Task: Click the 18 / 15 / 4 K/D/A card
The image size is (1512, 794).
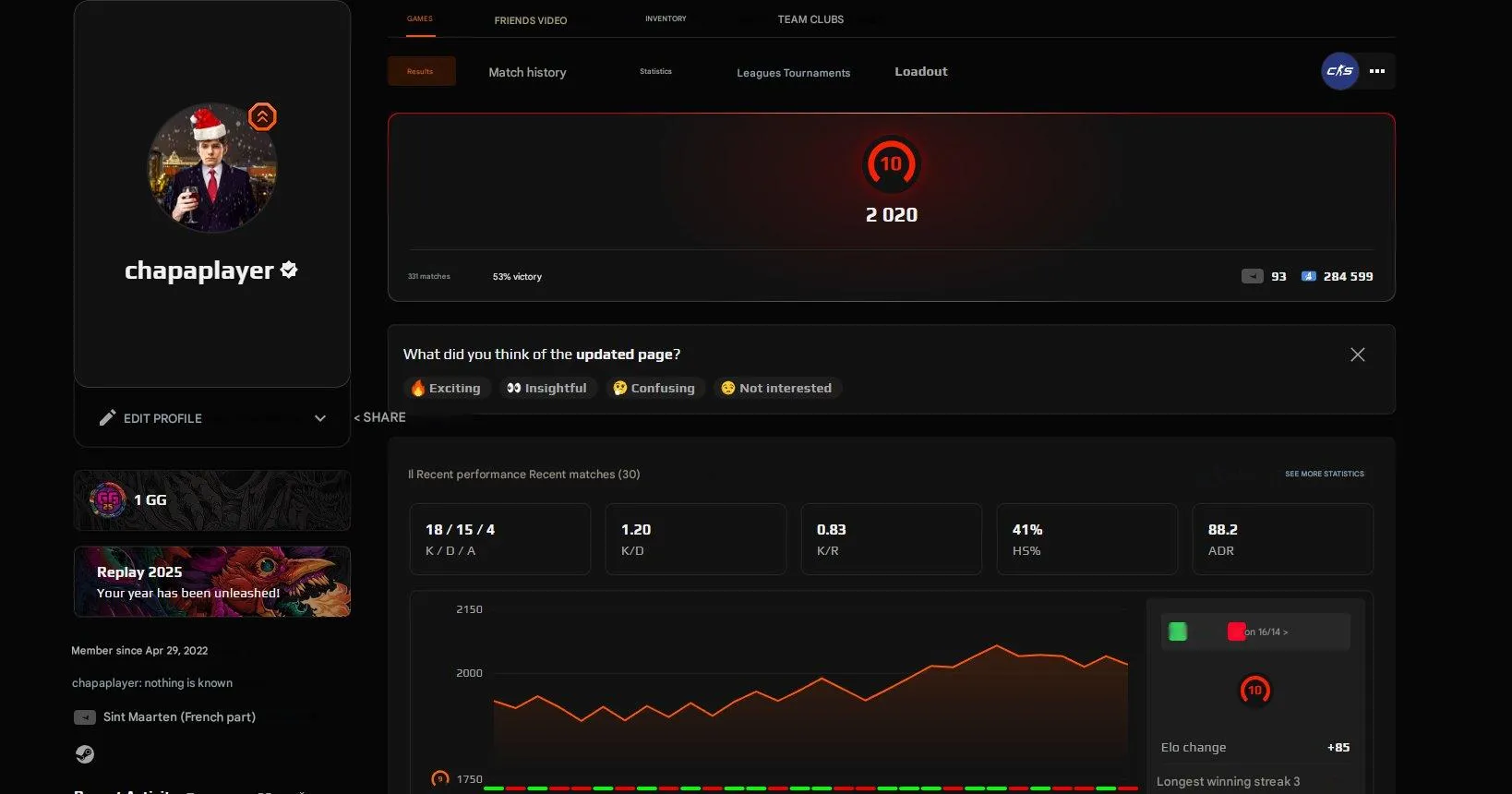Action: (500, 539)
